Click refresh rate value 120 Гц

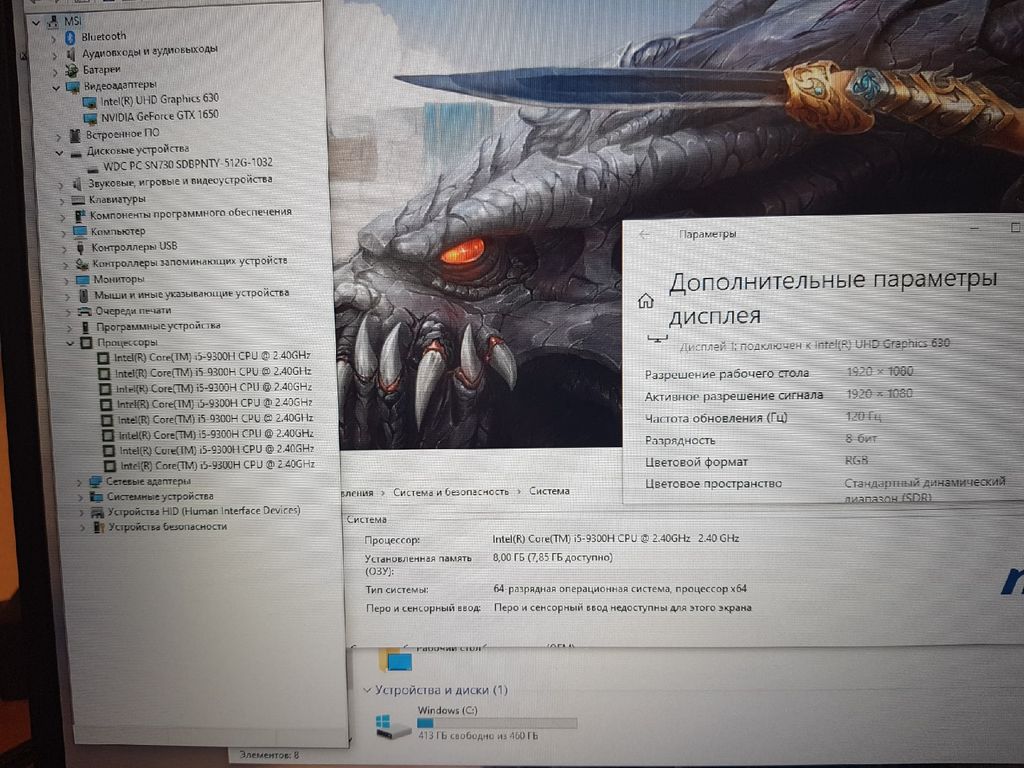(863, 416)
